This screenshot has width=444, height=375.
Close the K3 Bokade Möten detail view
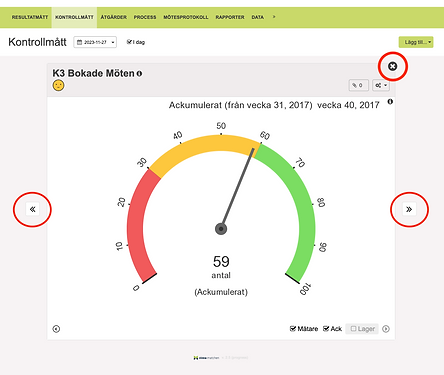coord(392,66)
